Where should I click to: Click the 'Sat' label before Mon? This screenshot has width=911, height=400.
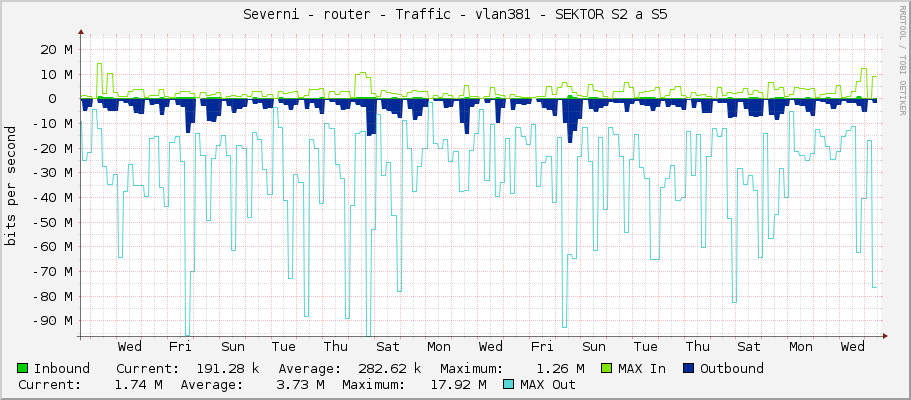point(388,347)
